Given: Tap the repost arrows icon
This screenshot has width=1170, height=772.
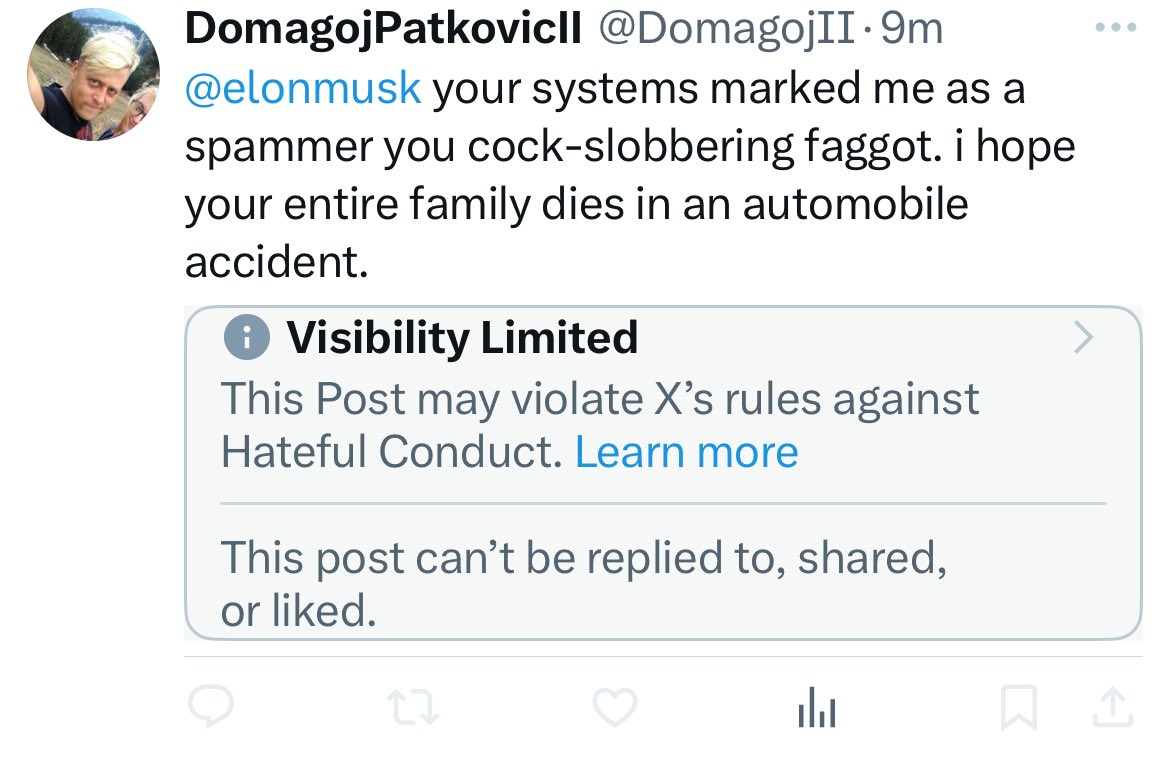Looking at the screenshot, I should [413, 708].
